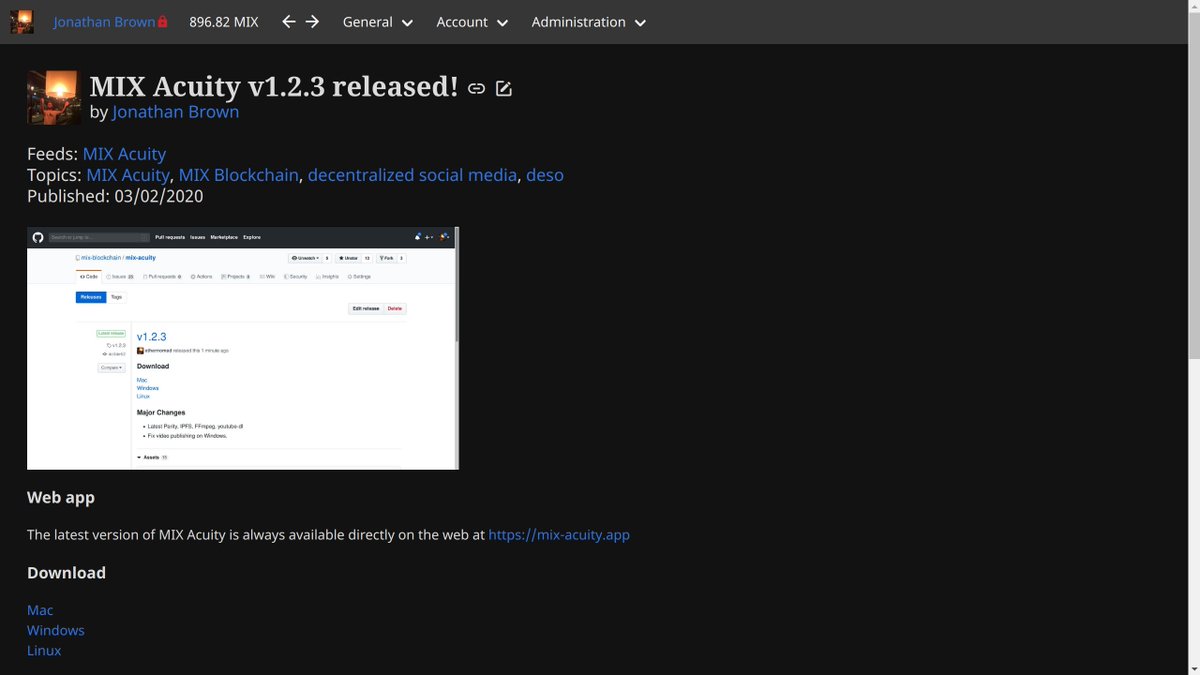This screenshot has height=675, width=1200.
Task: Open the deso topic link
Action: (545, 175)
